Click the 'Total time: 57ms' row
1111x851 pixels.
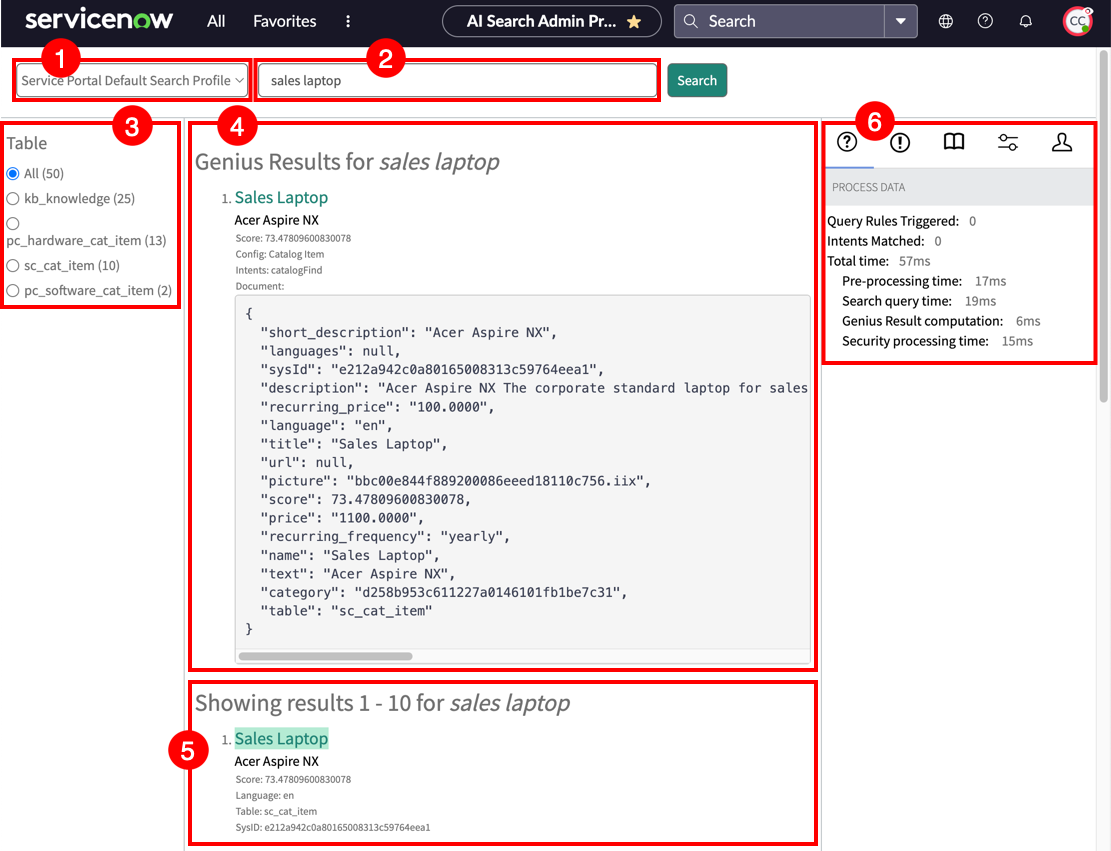tap(879, 261)
